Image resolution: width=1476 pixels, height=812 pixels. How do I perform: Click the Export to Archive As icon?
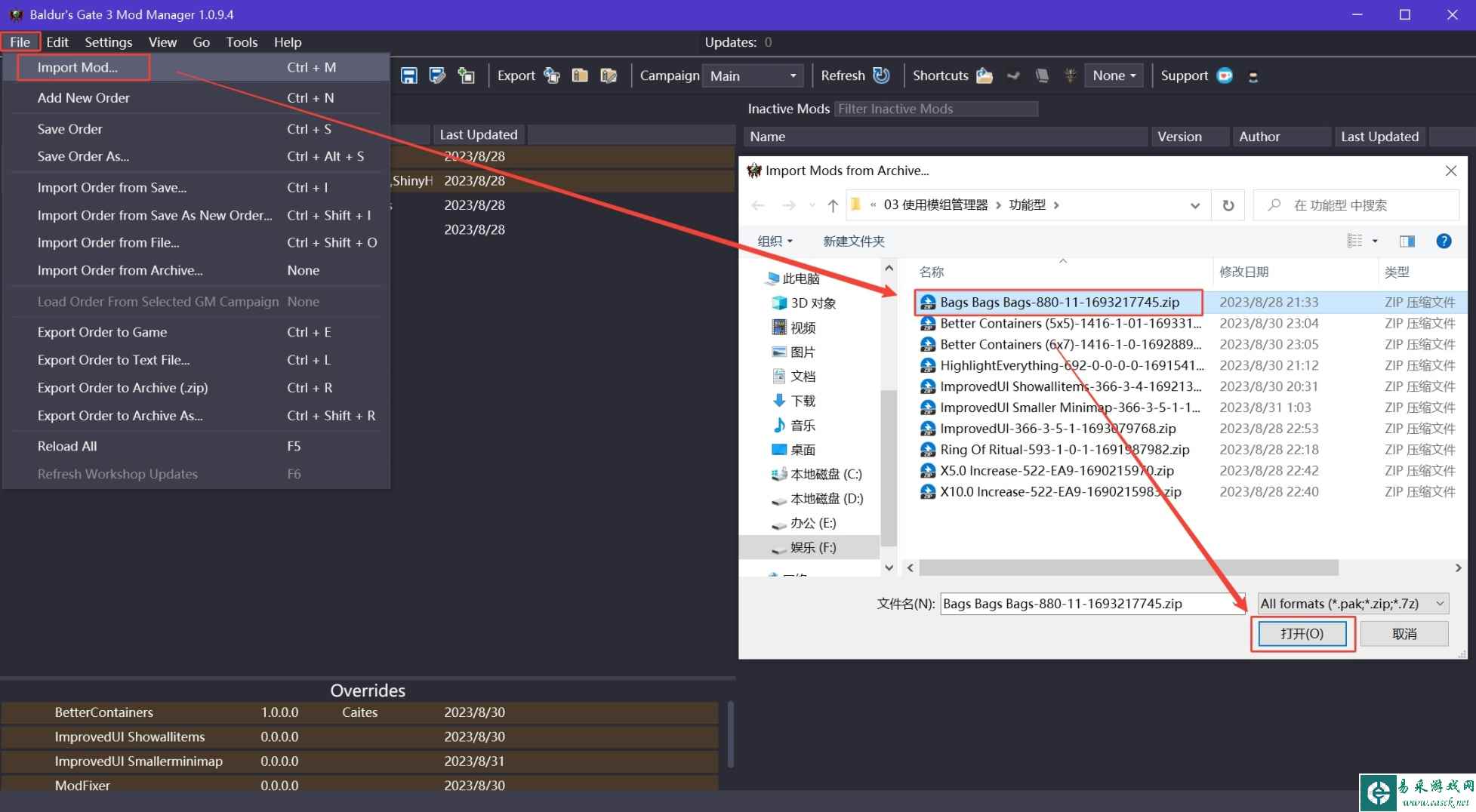pos(609,75)
